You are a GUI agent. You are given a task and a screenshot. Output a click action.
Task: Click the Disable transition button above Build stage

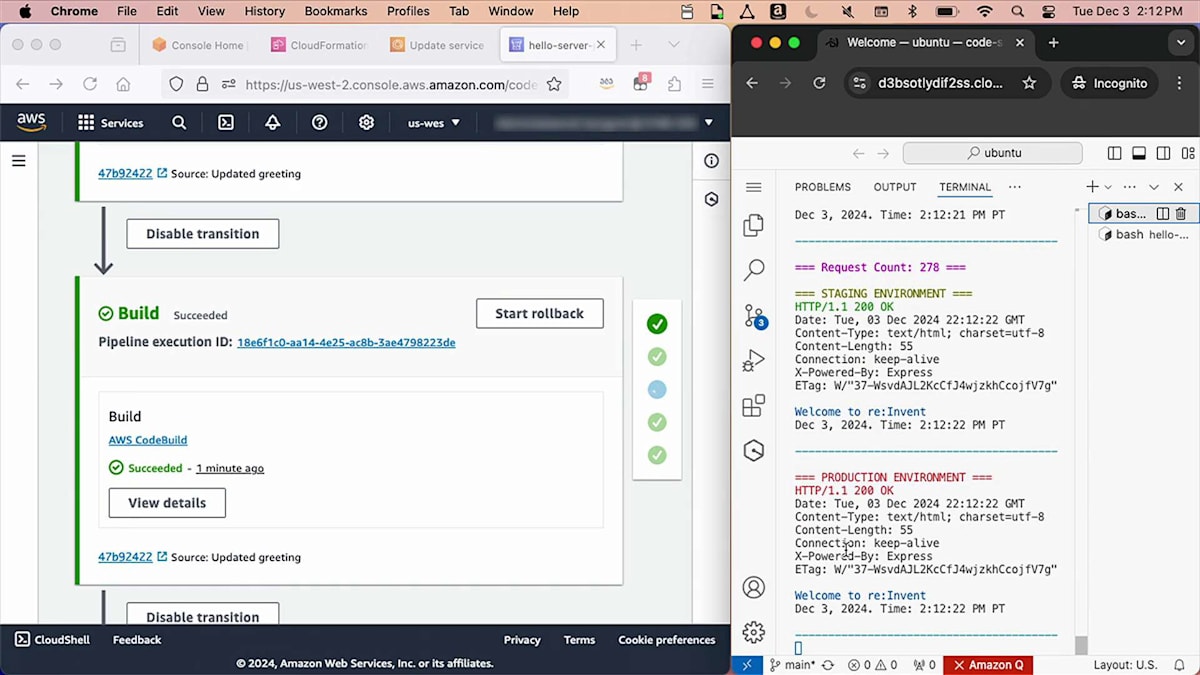pos(203,234)
